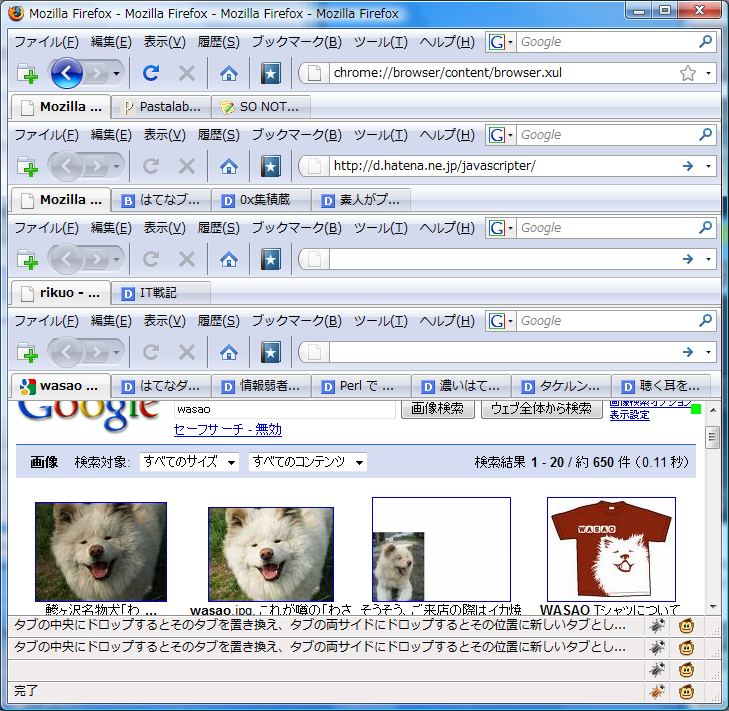The height and width of the screenshot is (711, 729).
Task: Focus the wasao image search field
Action: [x=285, y=409]
